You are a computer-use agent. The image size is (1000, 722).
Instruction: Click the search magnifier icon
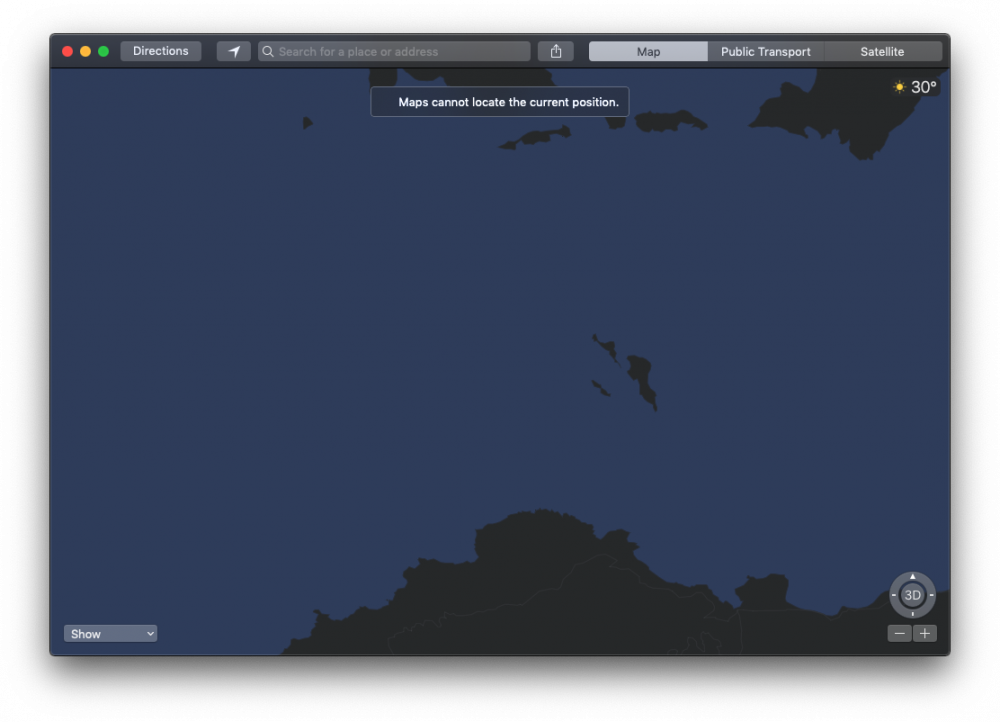(x=268, y=52)
